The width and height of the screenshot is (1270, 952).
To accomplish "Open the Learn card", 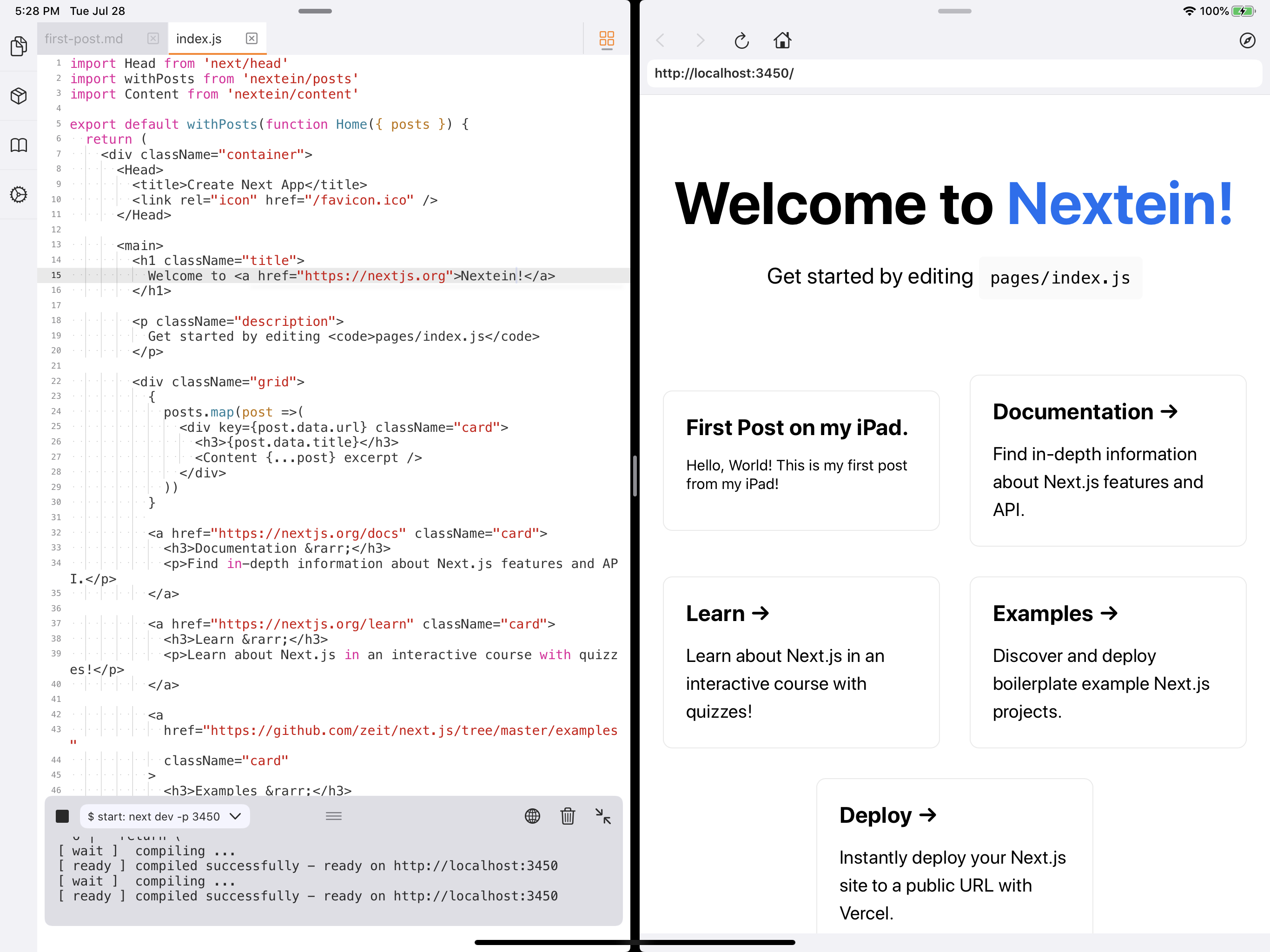I will coord(801,662).
